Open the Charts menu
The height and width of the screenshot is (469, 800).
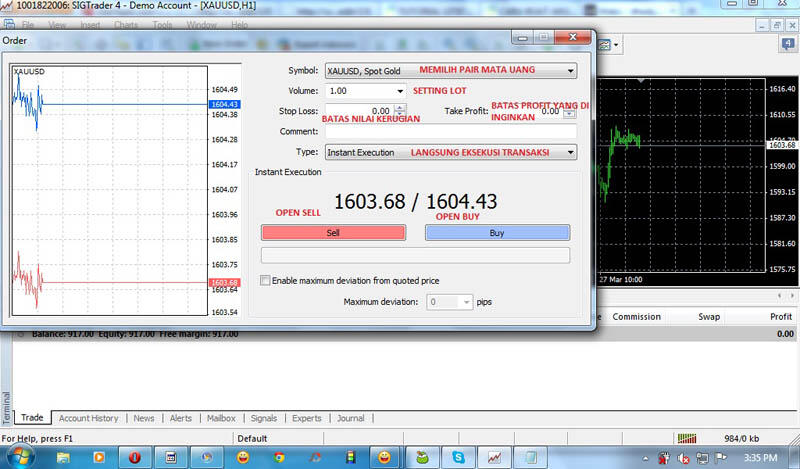126,25
